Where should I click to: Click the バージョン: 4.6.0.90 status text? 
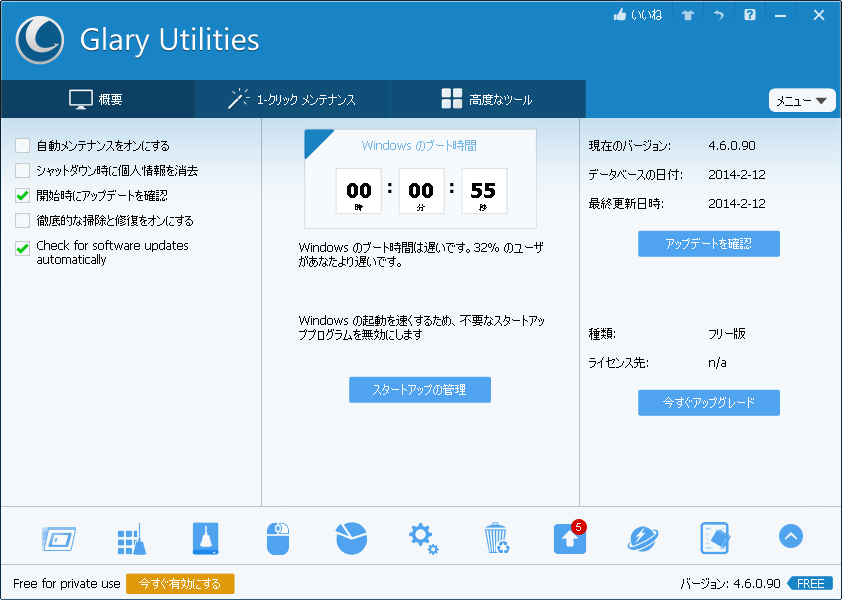[730, 584]
